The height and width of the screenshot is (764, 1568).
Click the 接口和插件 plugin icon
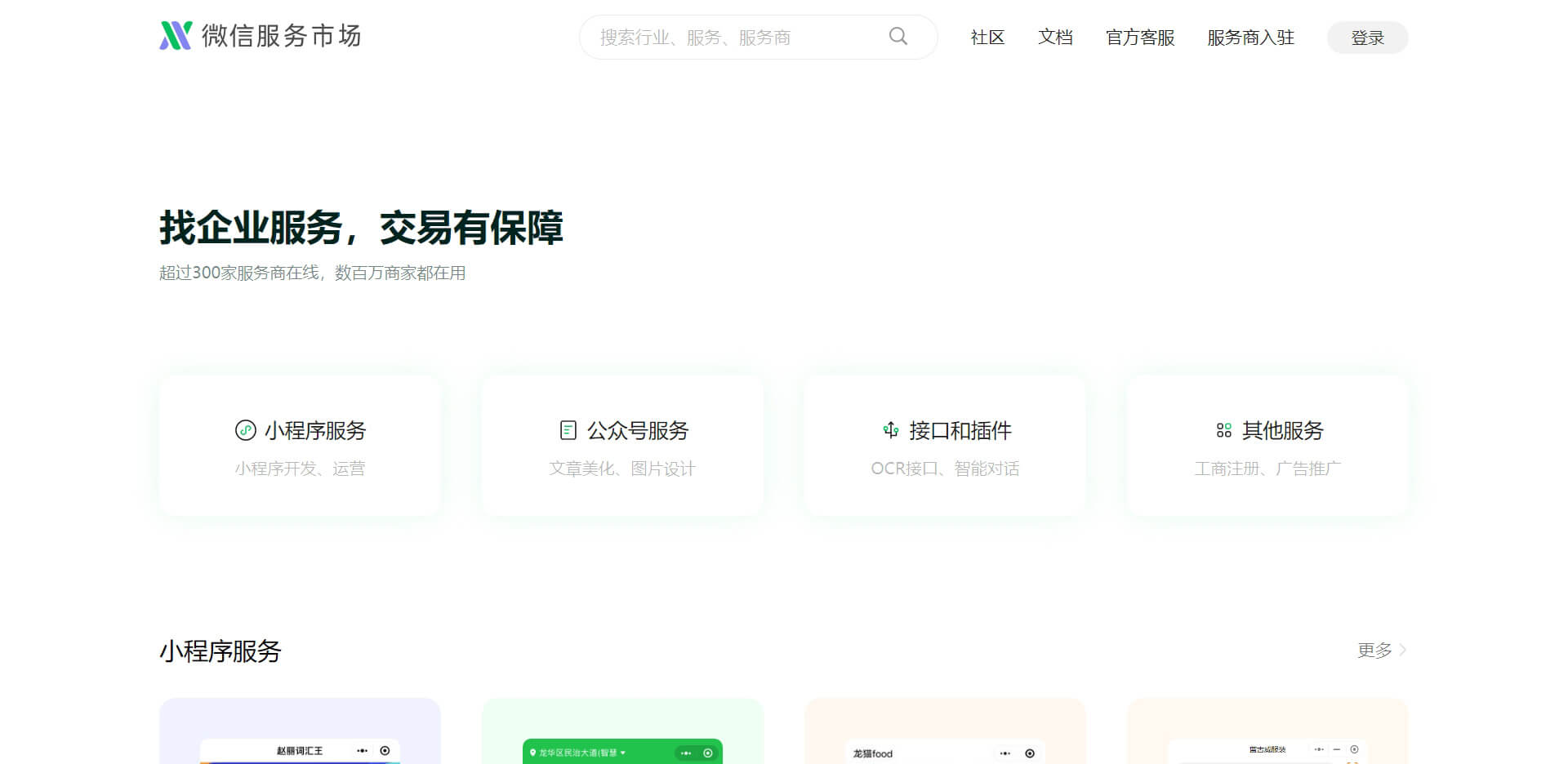(x=891, y=430)
